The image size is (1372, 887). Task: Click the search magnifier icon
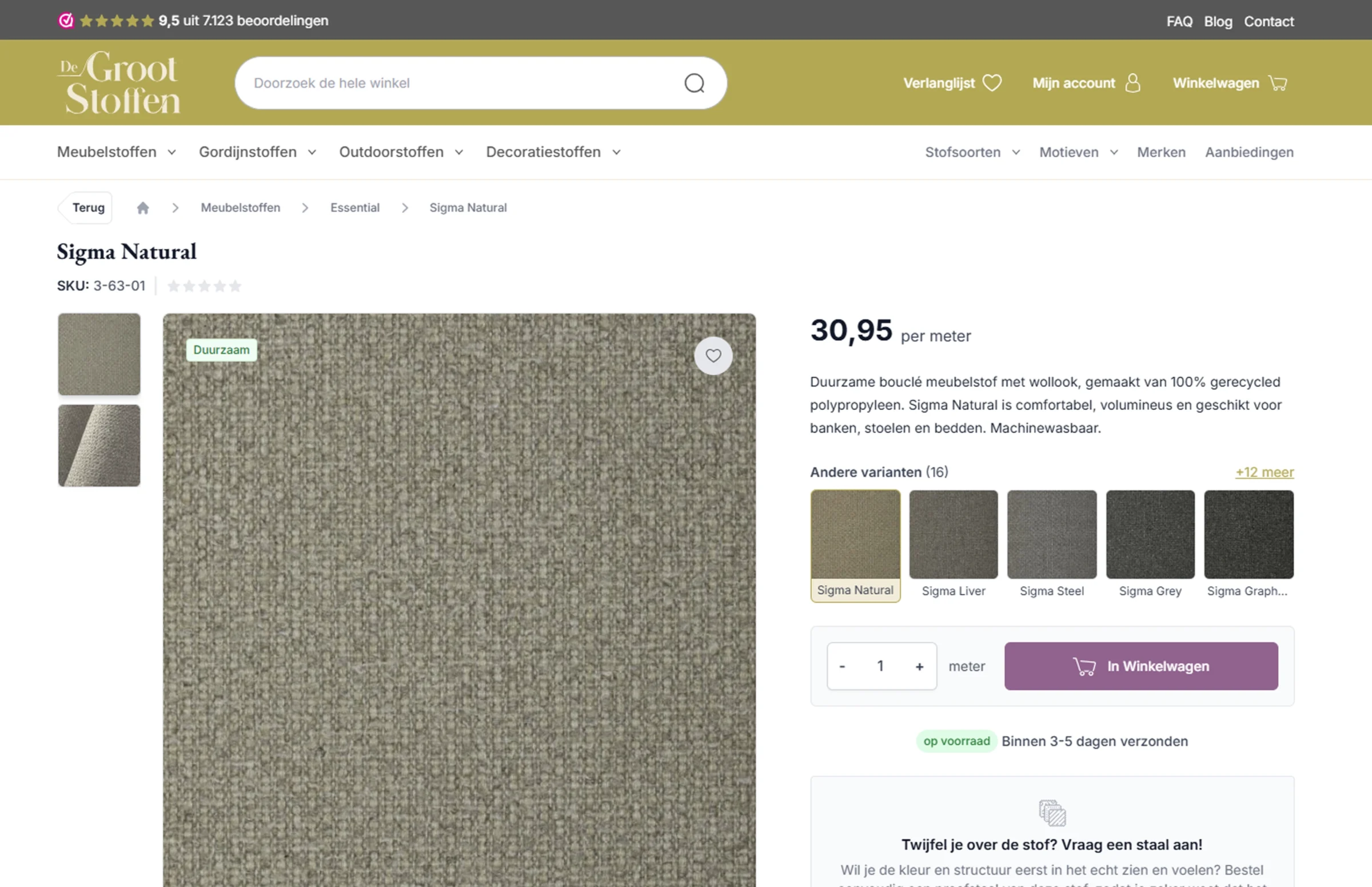click(x=694, y=83)
